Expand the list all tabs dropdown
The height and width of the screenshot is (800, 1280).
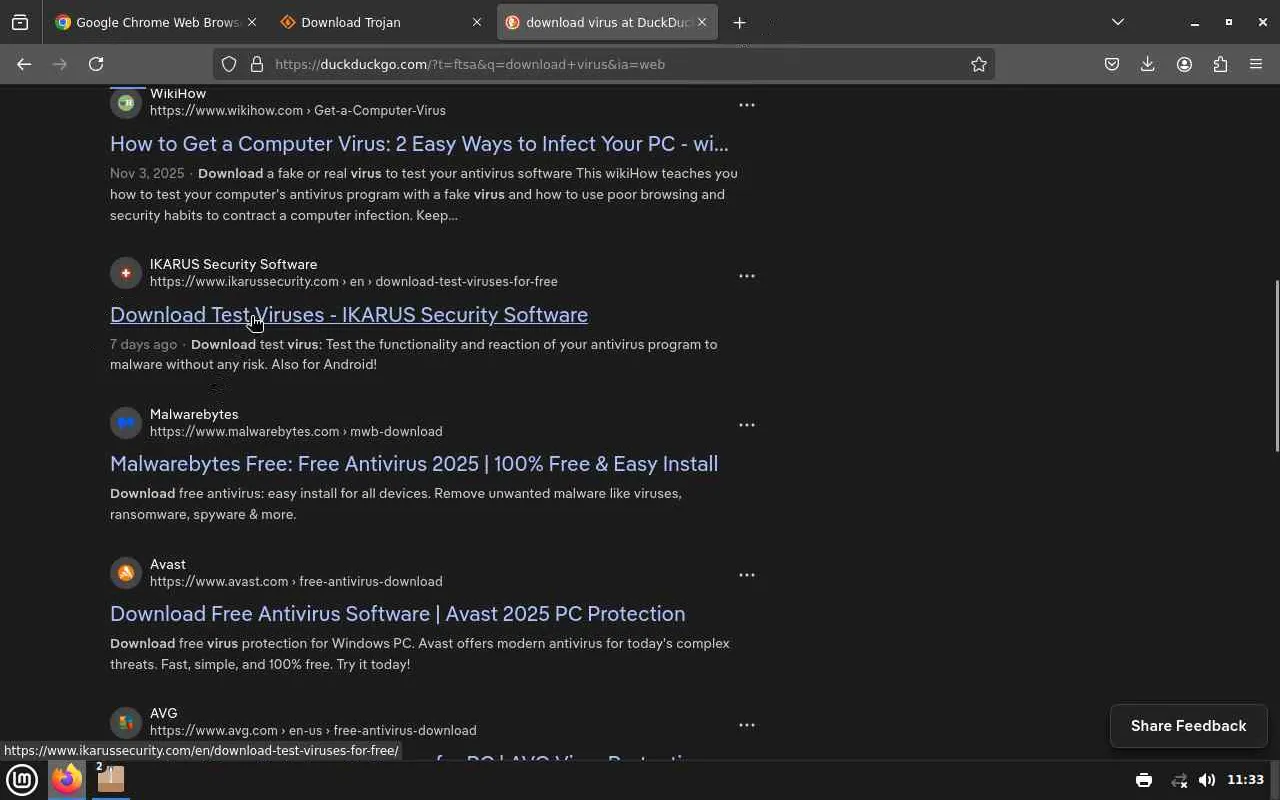point(1118,22)
